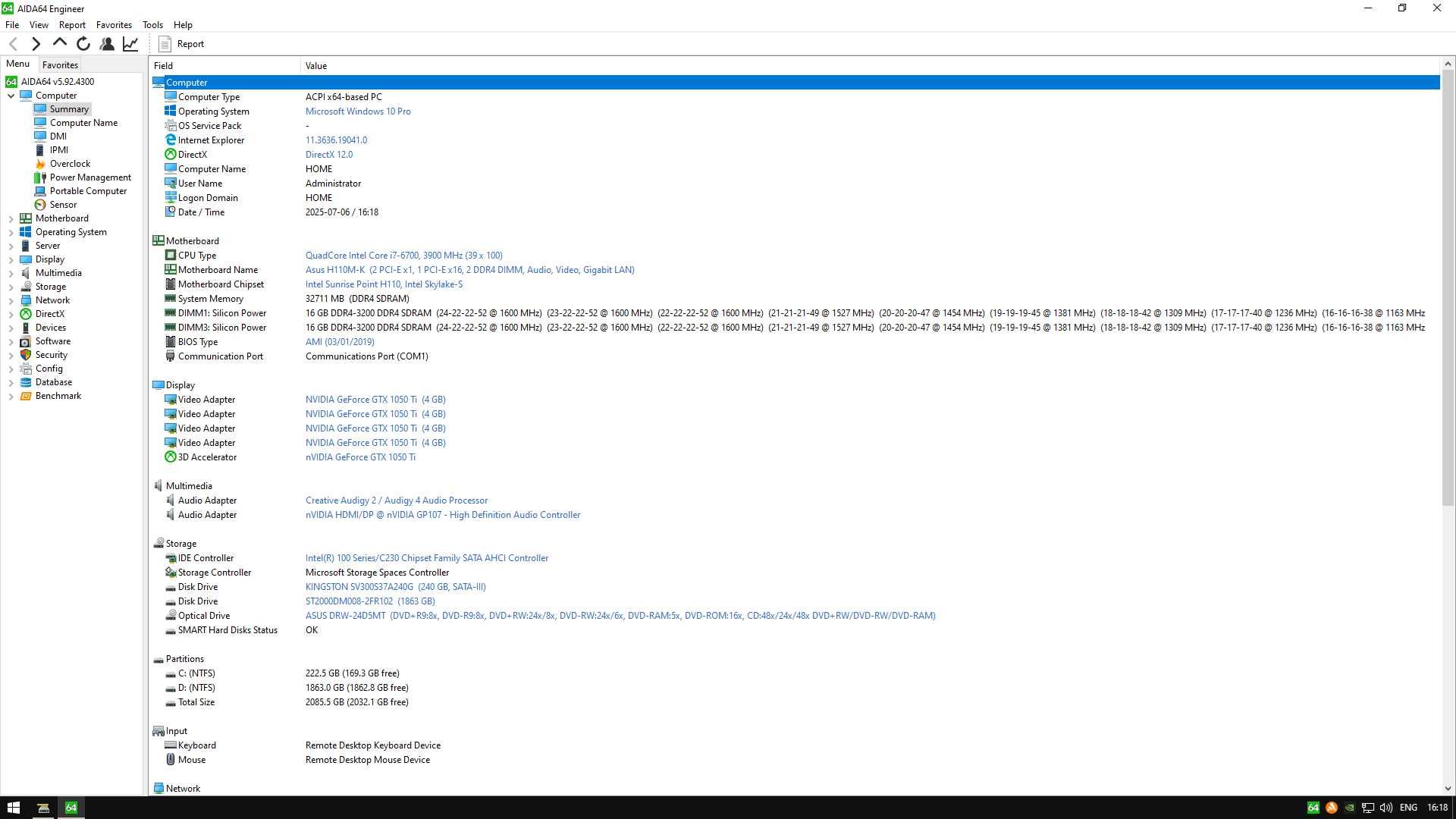Open the View menu

click(39, 25)
